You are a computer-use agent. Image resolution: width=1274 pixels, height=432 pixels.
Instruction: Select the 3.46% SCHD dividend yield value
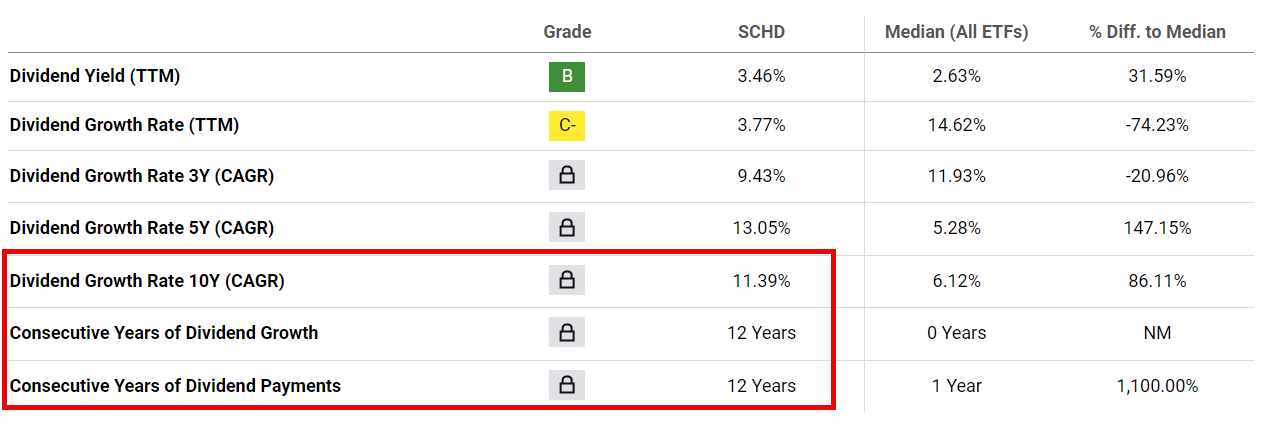tap(761, 76)
